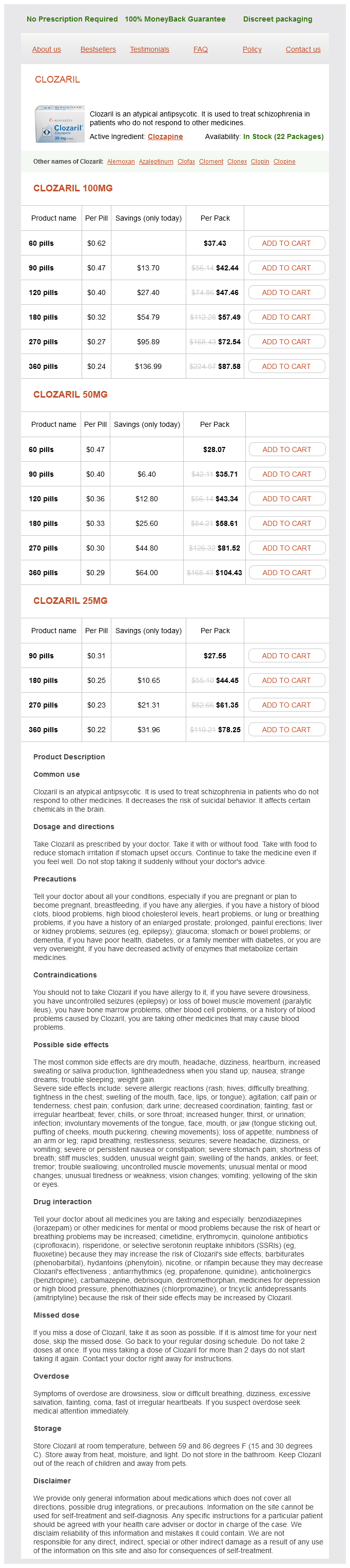
Task: Visit the FAQ link
Action: [200, 49]
